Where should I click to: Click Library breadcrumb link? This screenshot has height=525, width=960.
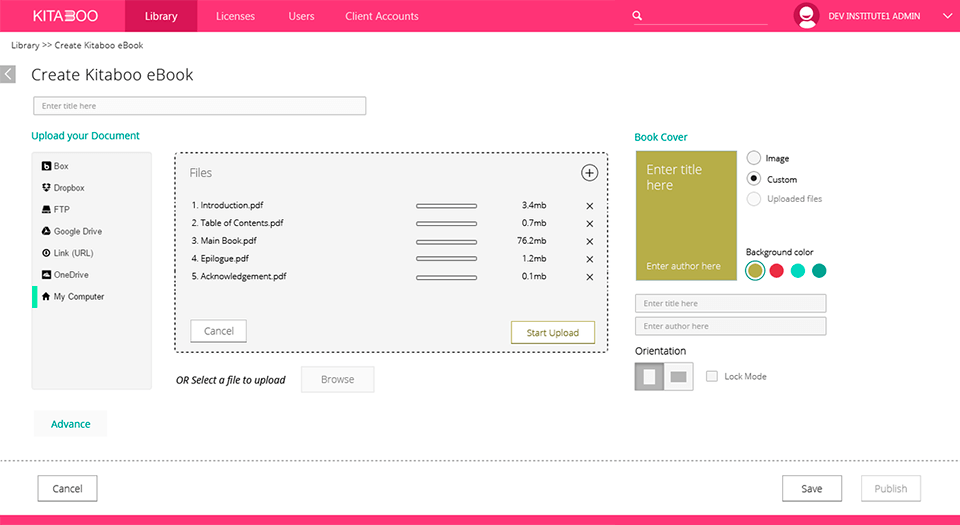(x=25, y=45)
